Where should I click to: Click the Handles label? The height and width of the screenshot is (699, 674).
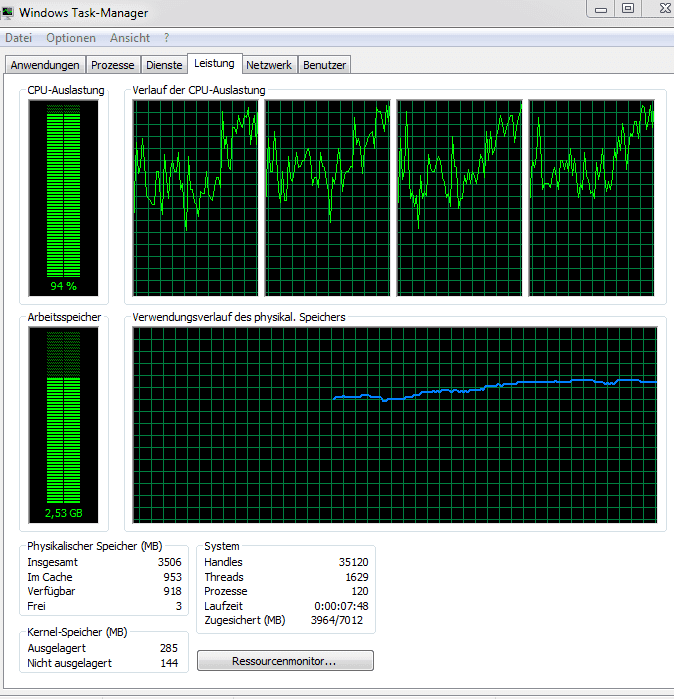(223, 562)
